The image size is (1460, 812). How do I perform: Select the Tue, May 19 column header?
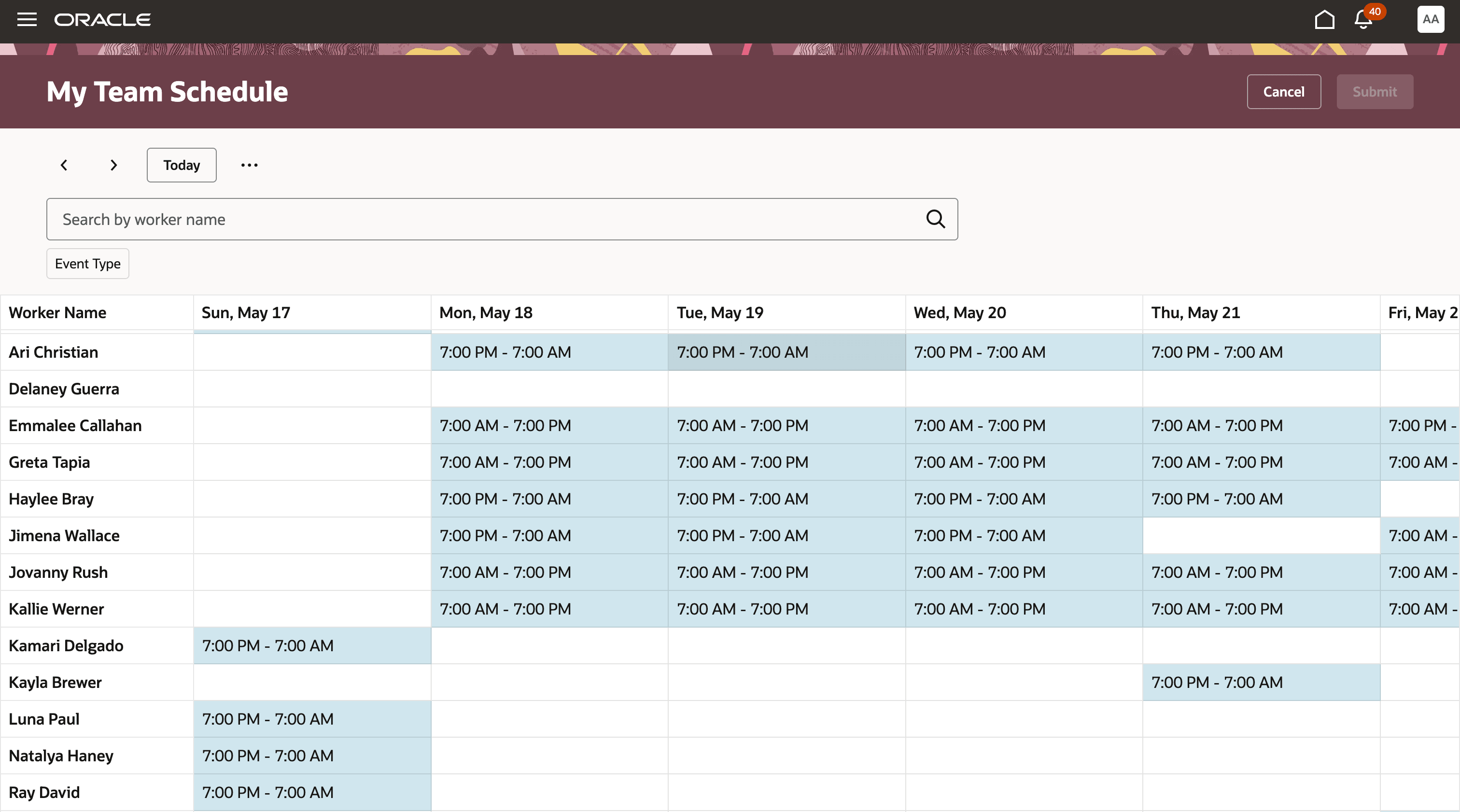click(786, 313)
